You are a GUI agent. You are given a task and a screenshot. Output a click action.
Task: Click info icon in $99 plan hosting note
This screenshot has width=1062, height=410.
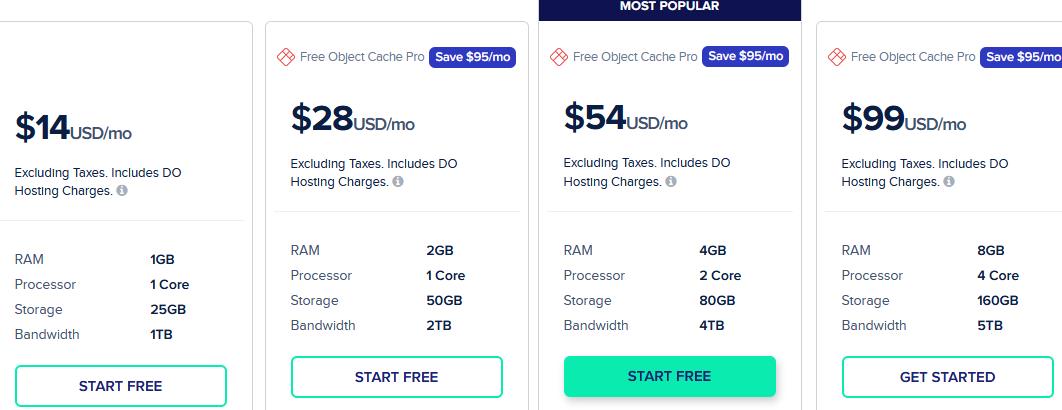tap(949, 182)
